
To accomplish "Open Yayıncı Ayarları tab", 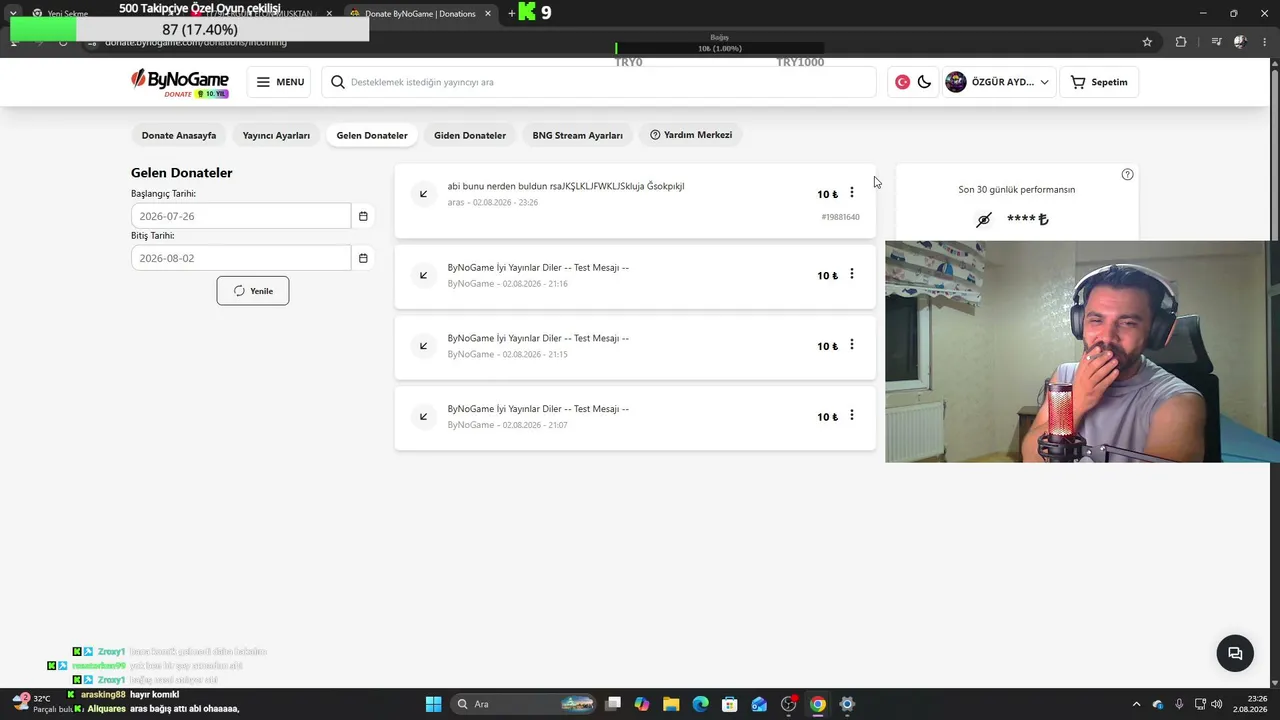I will (x=276, y=135).
